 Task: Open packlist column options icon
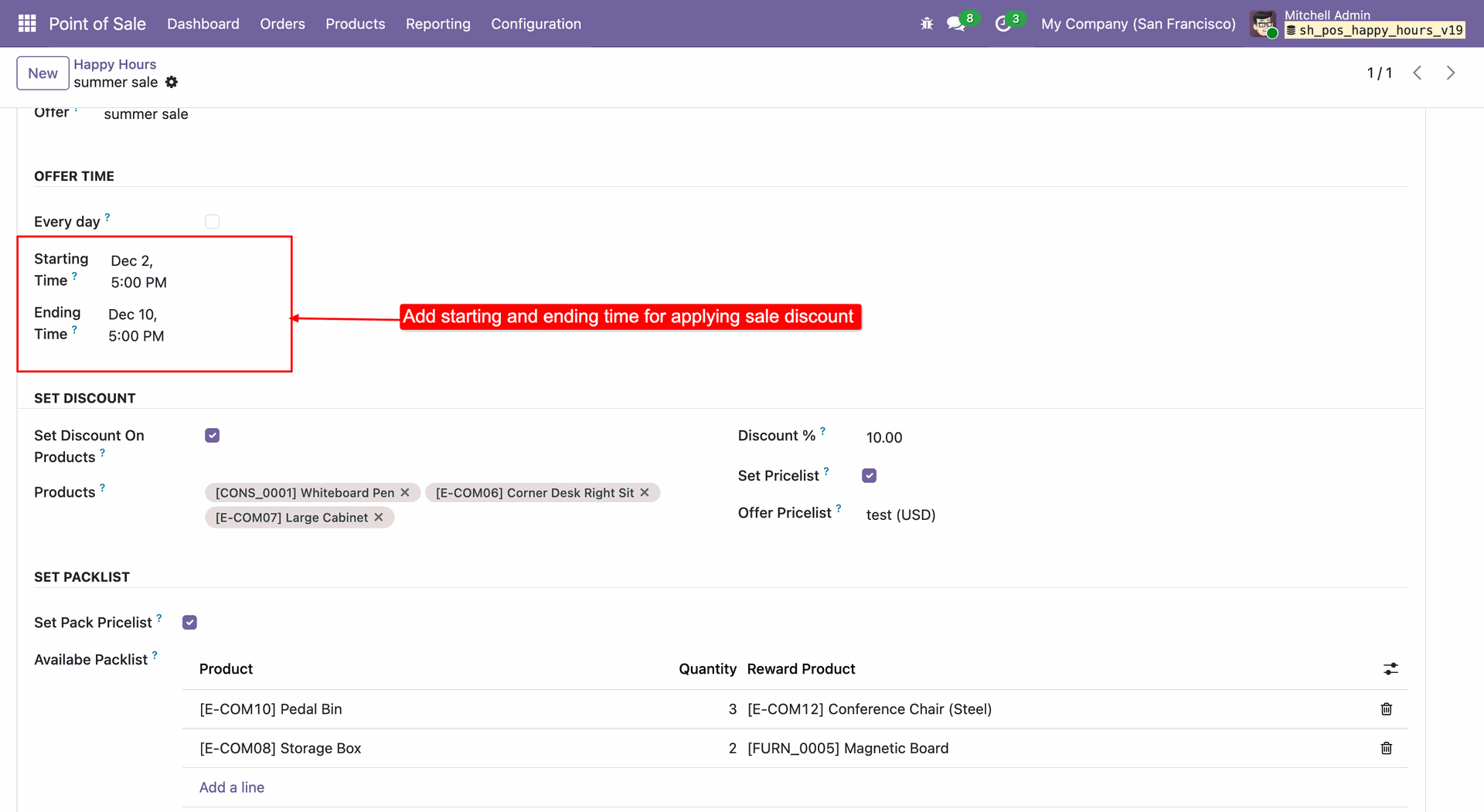1390,669
